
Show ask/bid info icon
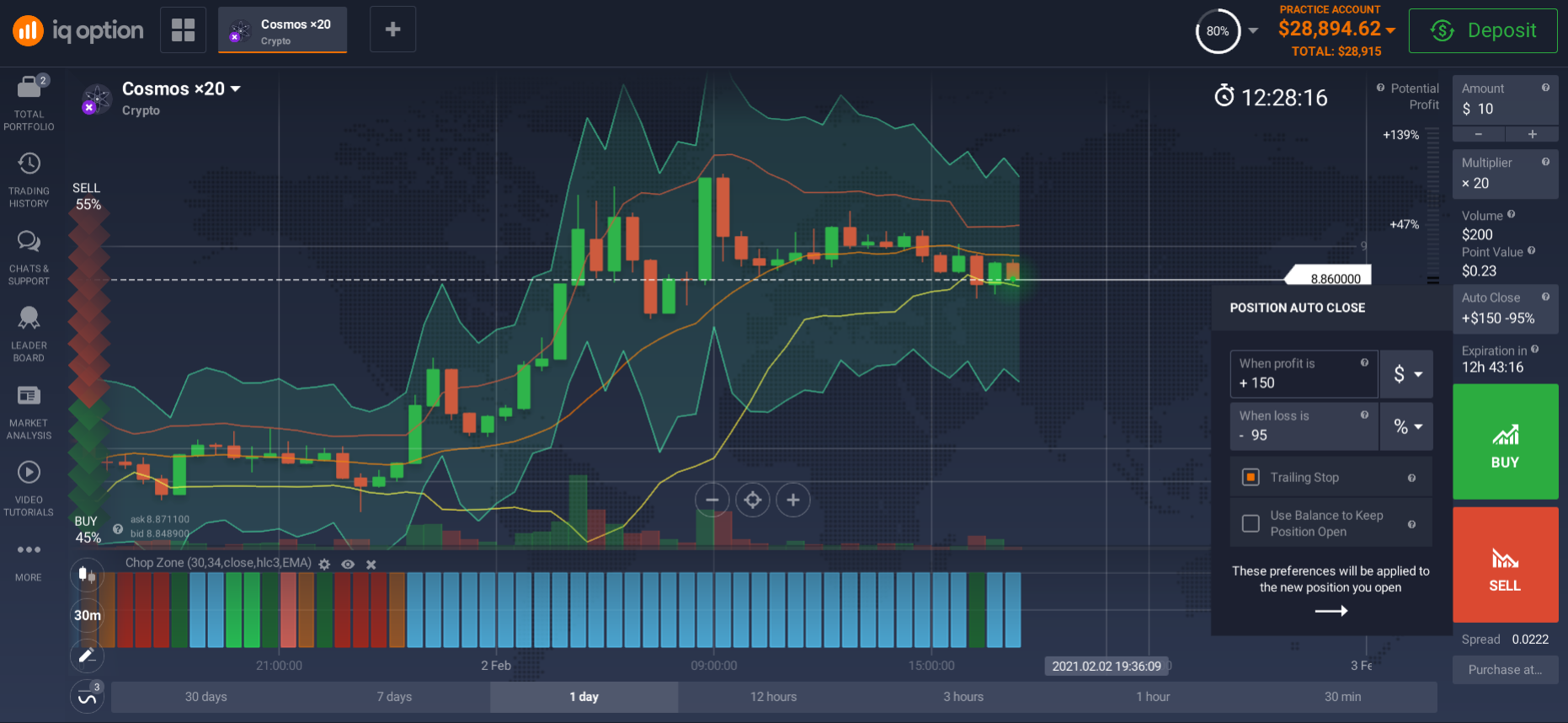[118, 529]
